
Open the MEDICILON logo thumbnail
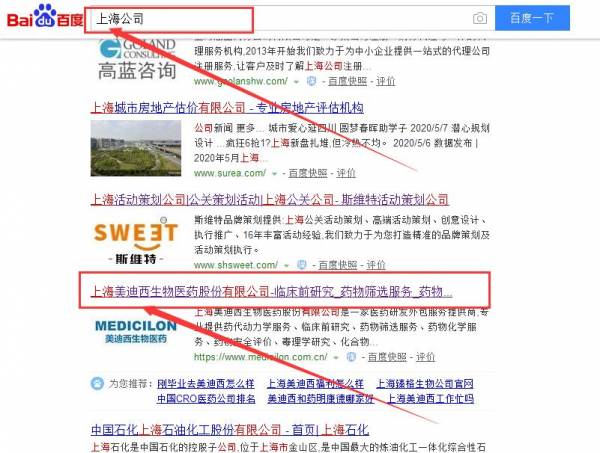(136, 332)
